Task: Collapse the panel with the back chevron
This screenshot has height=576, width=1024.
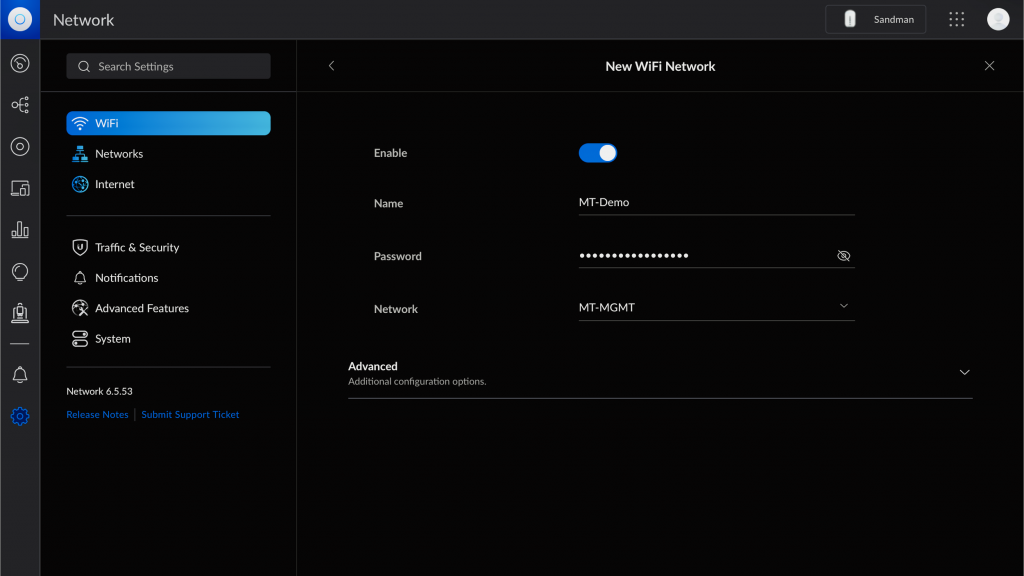Action: point(331,65)
